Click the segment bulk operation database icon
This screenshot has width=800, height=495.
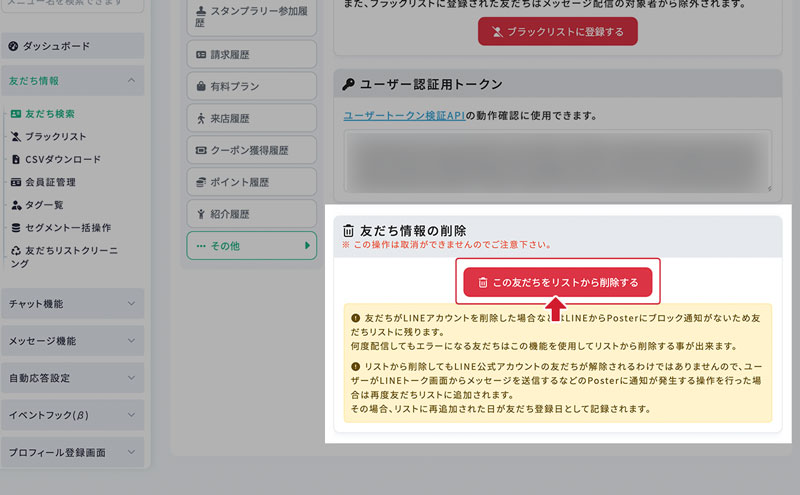pyautogui.click(x=16, y=228)
